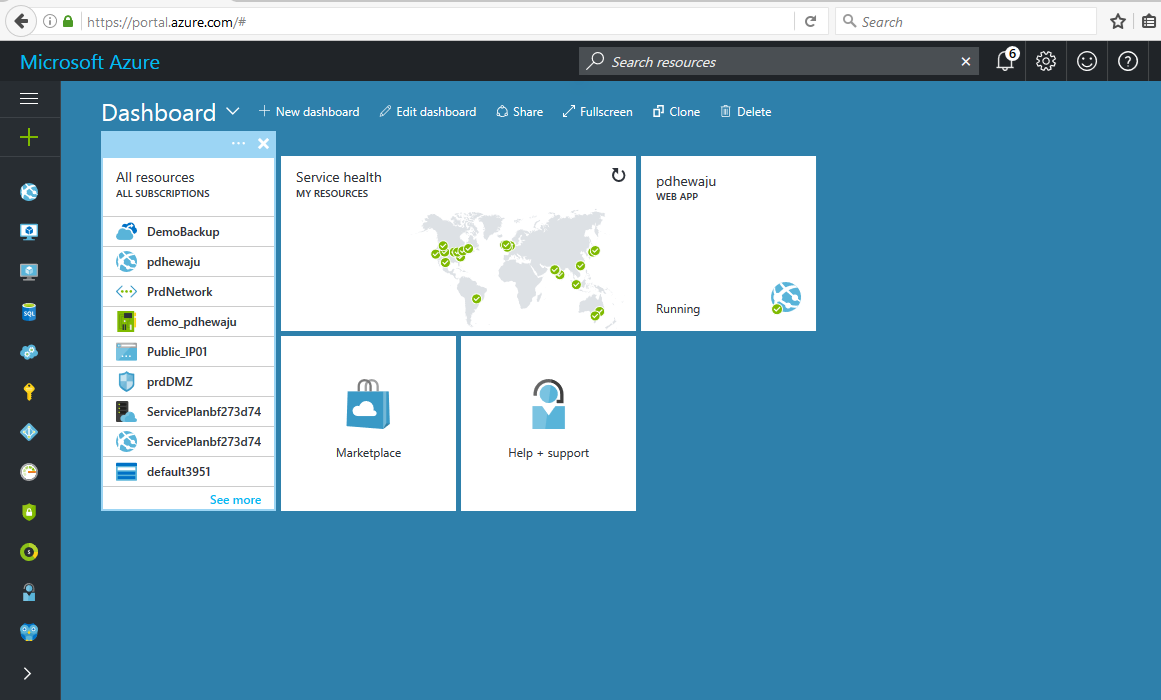Switch dashboard to Fullscreen
The height and width of the screenshot is (700, 1161).
(597, 112)
